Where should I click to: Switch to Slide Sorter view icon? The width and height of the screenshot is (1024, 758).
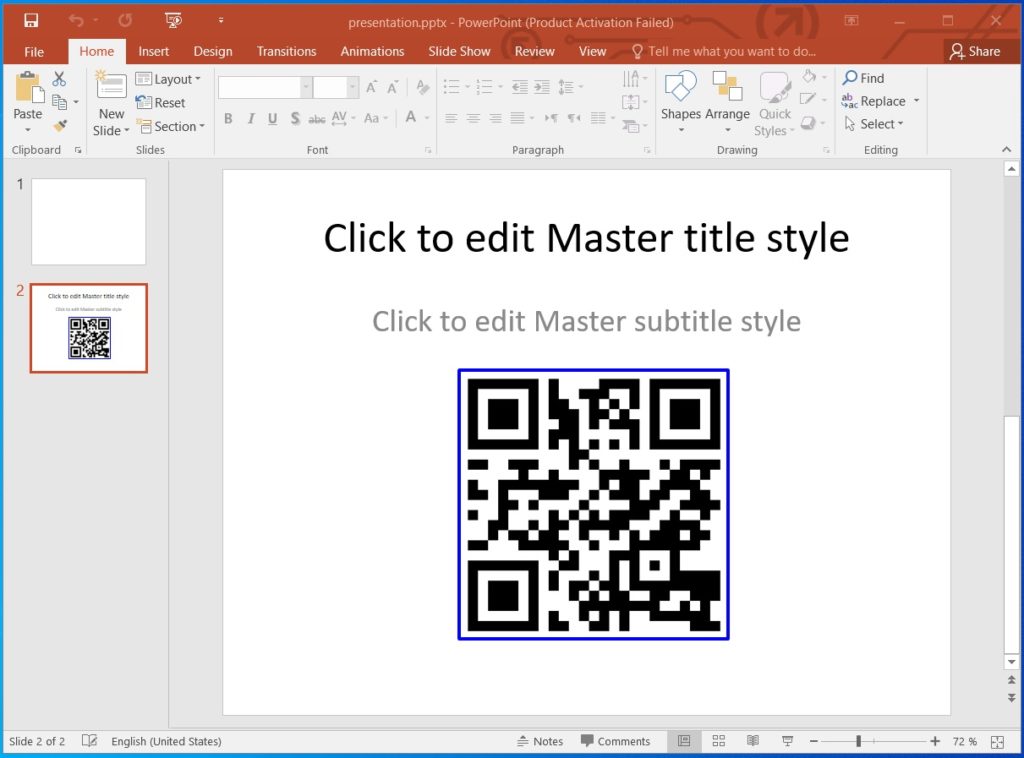pyautogui.click(x=718, y=741)
